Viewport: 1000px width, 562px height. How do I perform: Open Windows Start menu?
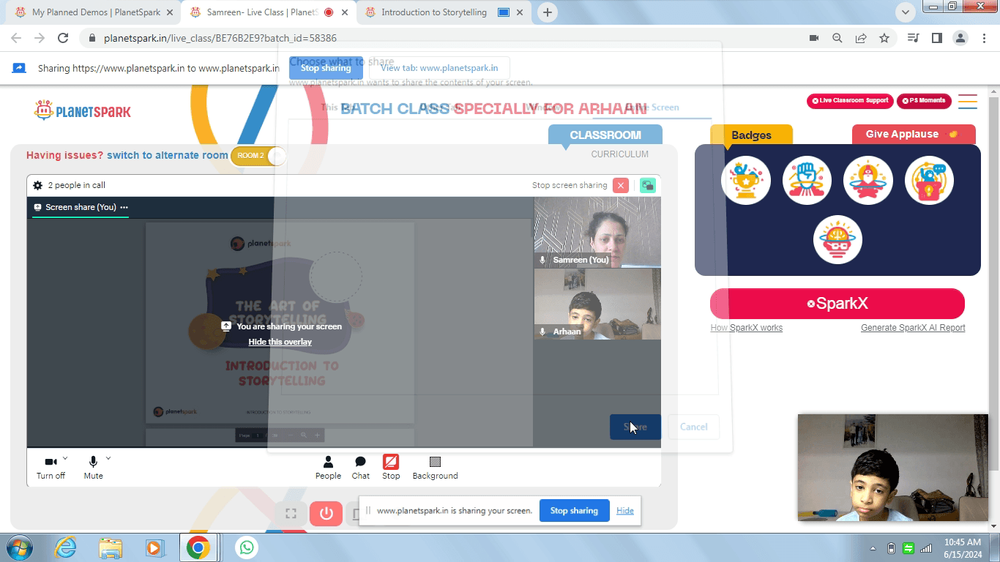tap(19, 548)
